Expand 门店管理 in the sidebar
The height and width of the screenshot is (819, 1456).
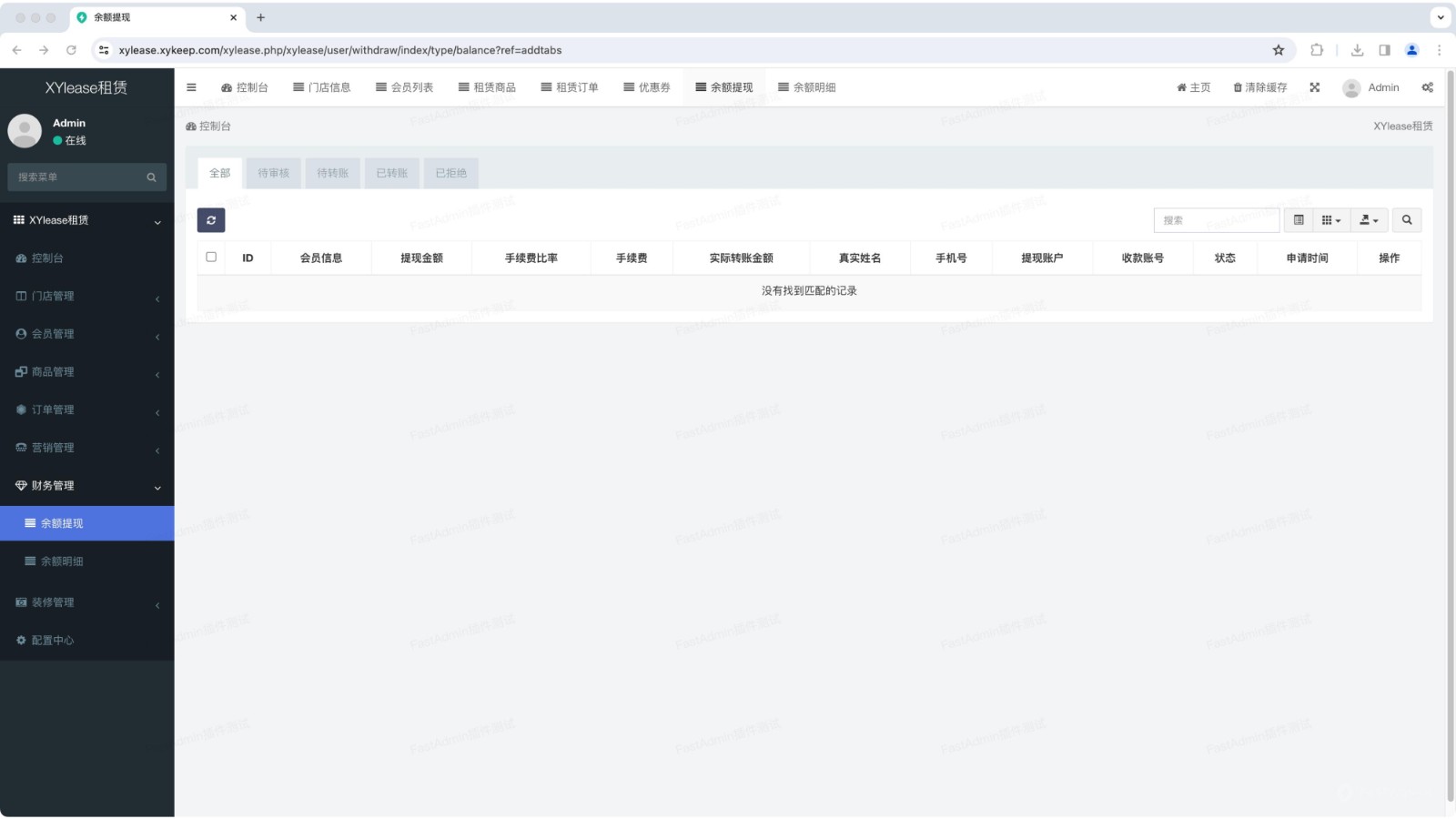coord(87,296)
